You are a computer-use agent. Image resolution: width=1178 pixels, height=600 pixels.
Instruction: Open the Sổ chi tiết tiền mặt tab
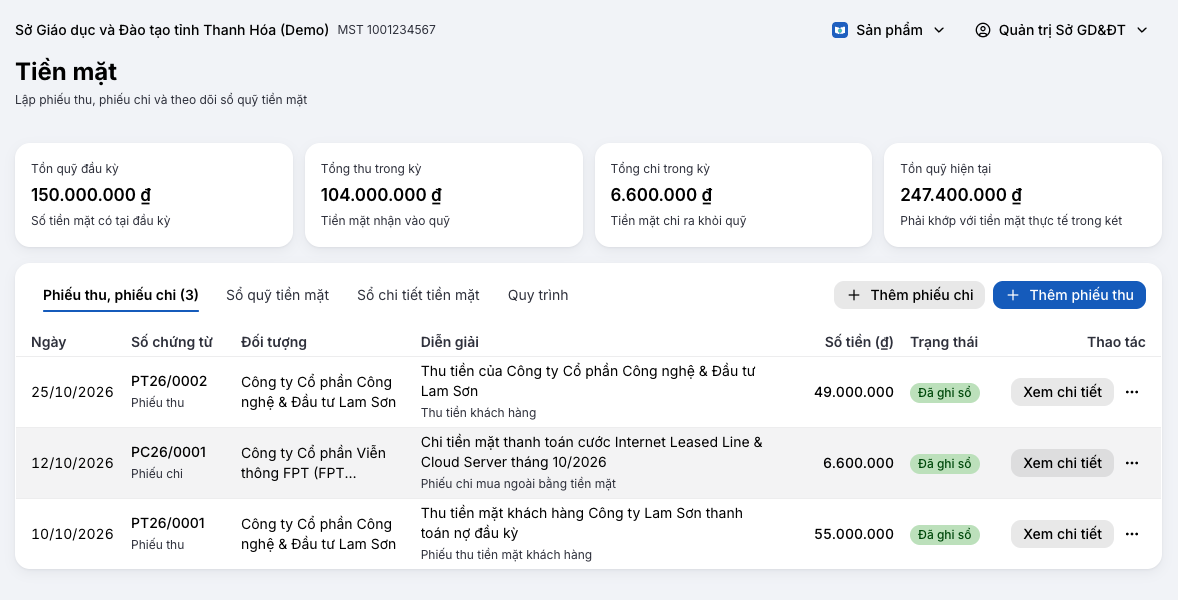coord(418,295)
